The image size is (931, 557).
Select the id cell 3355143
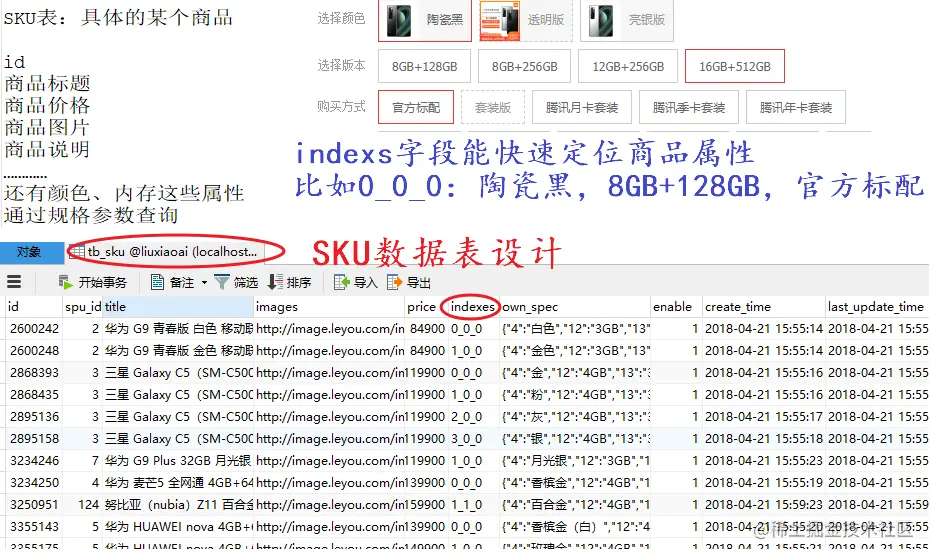pos(34,527)
